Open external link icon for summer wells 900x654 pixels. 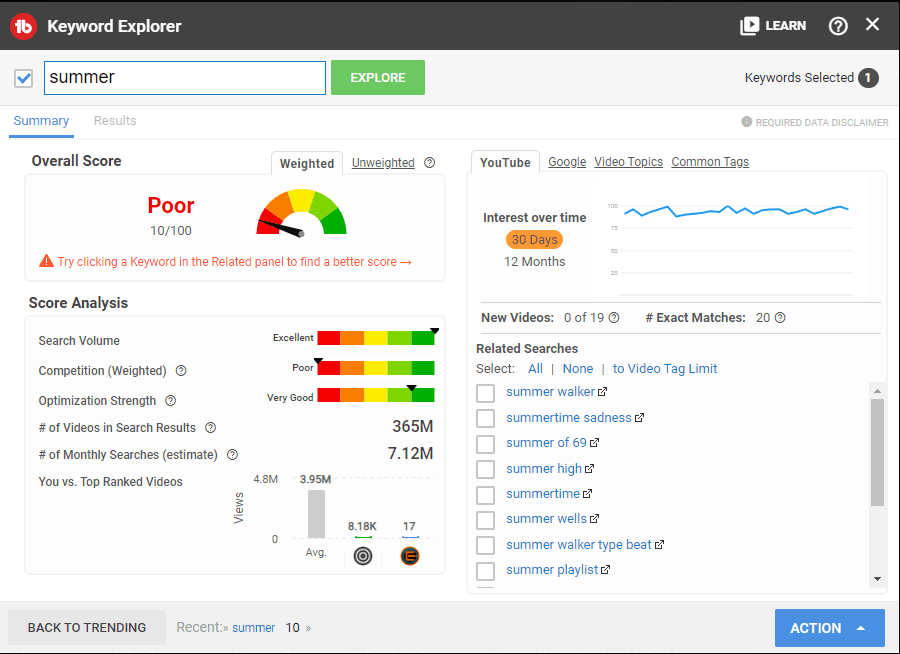coord(594,518)
